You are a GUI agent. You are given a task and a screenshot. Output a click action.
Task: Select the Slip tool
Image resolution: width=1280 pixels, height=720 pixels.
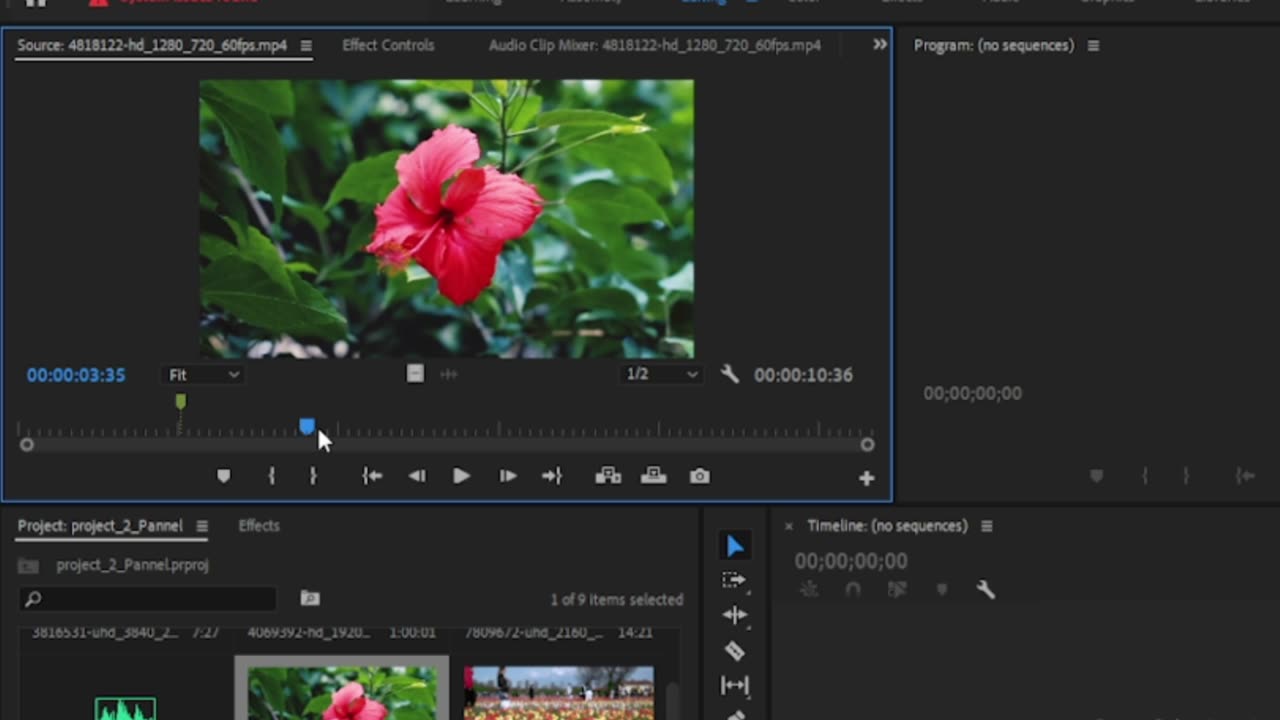click(734, 685)
